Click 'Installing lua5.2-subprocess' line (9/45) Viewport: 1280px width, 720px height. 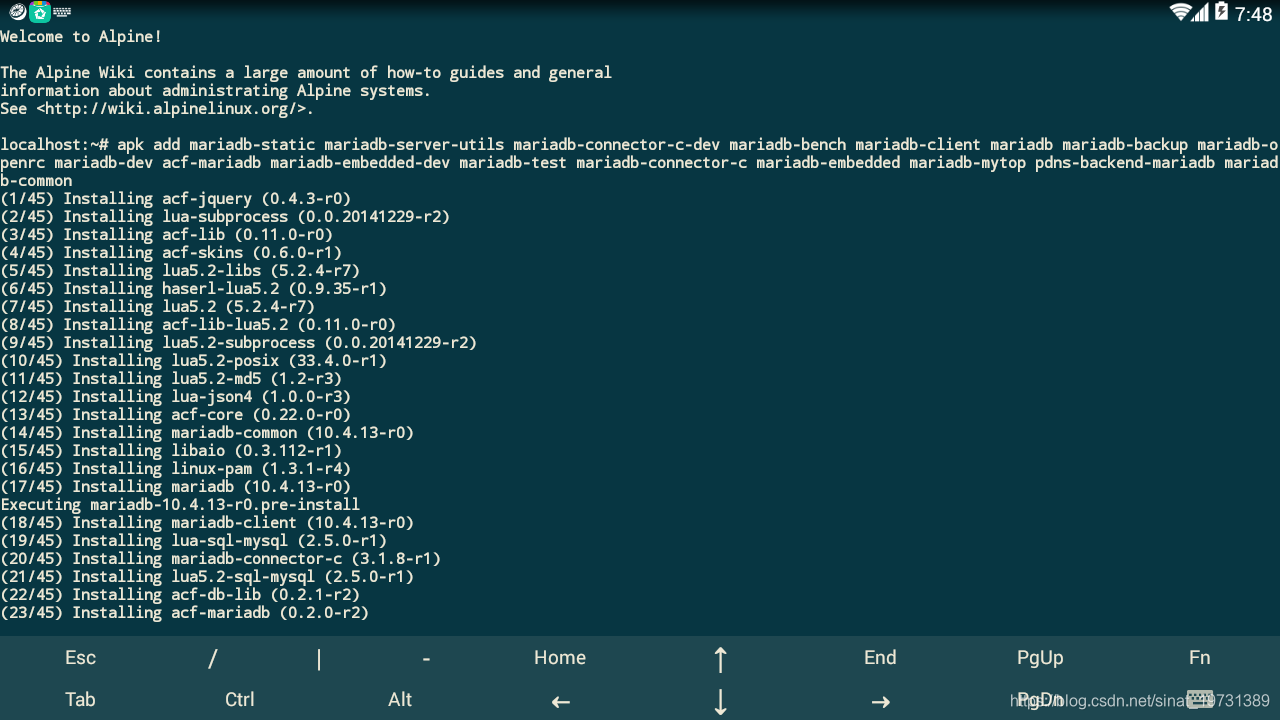coord(239,342)
